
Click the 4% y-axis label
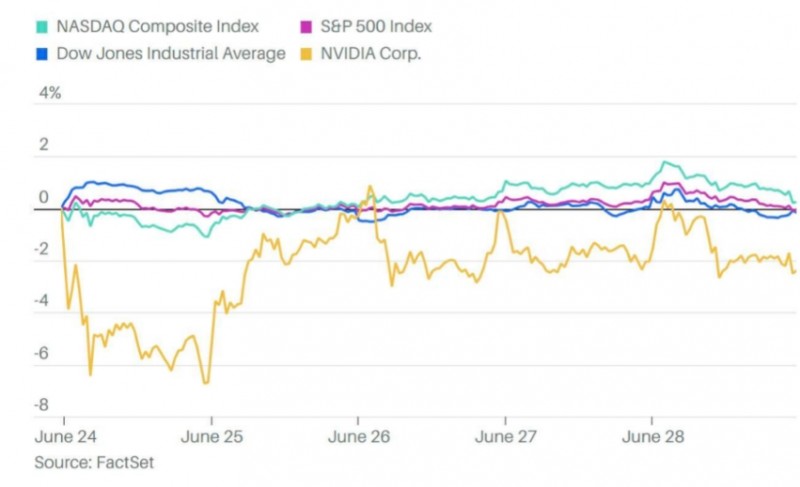point(49,94)
